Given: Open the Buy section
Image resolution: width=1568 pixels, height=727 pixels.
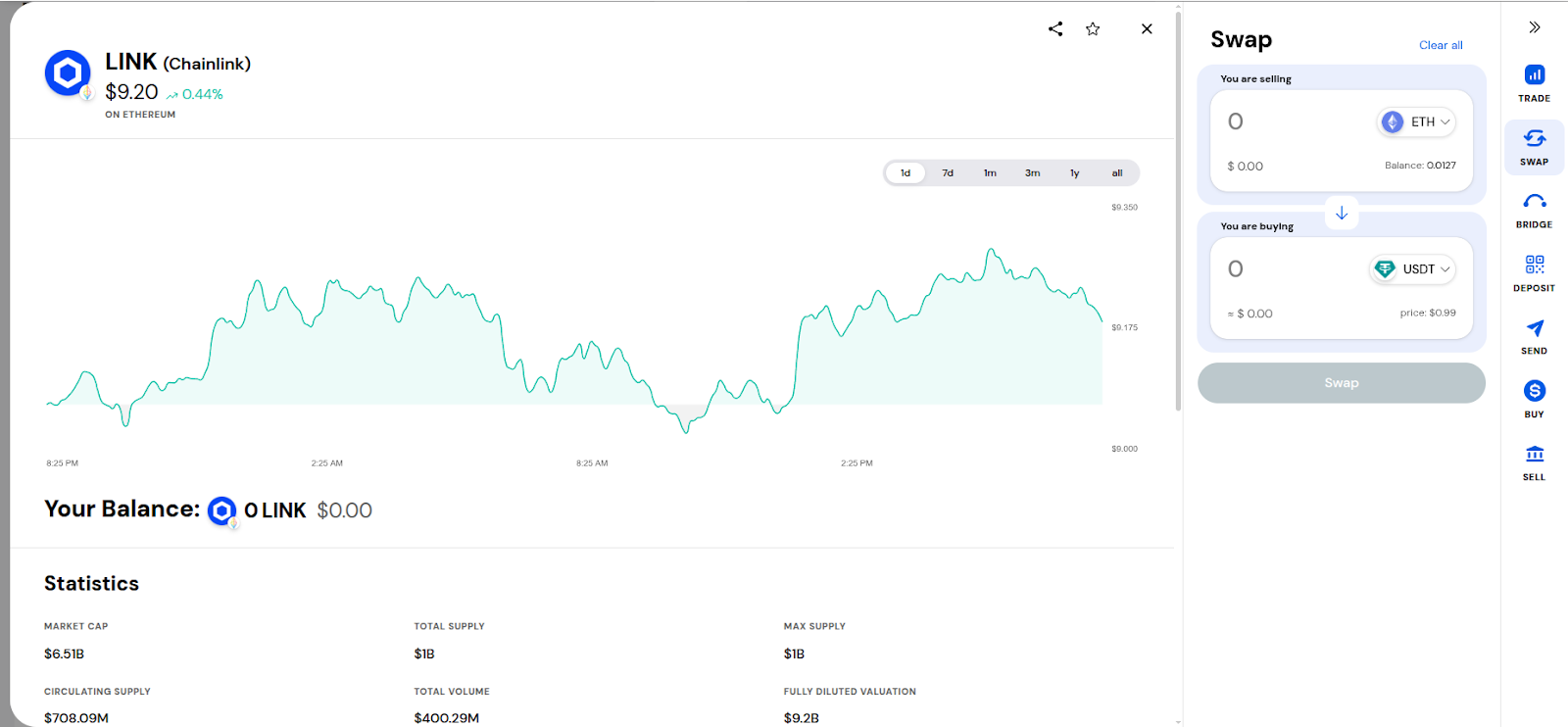Looking at the screenshot, I should (x=1535, y=400).
